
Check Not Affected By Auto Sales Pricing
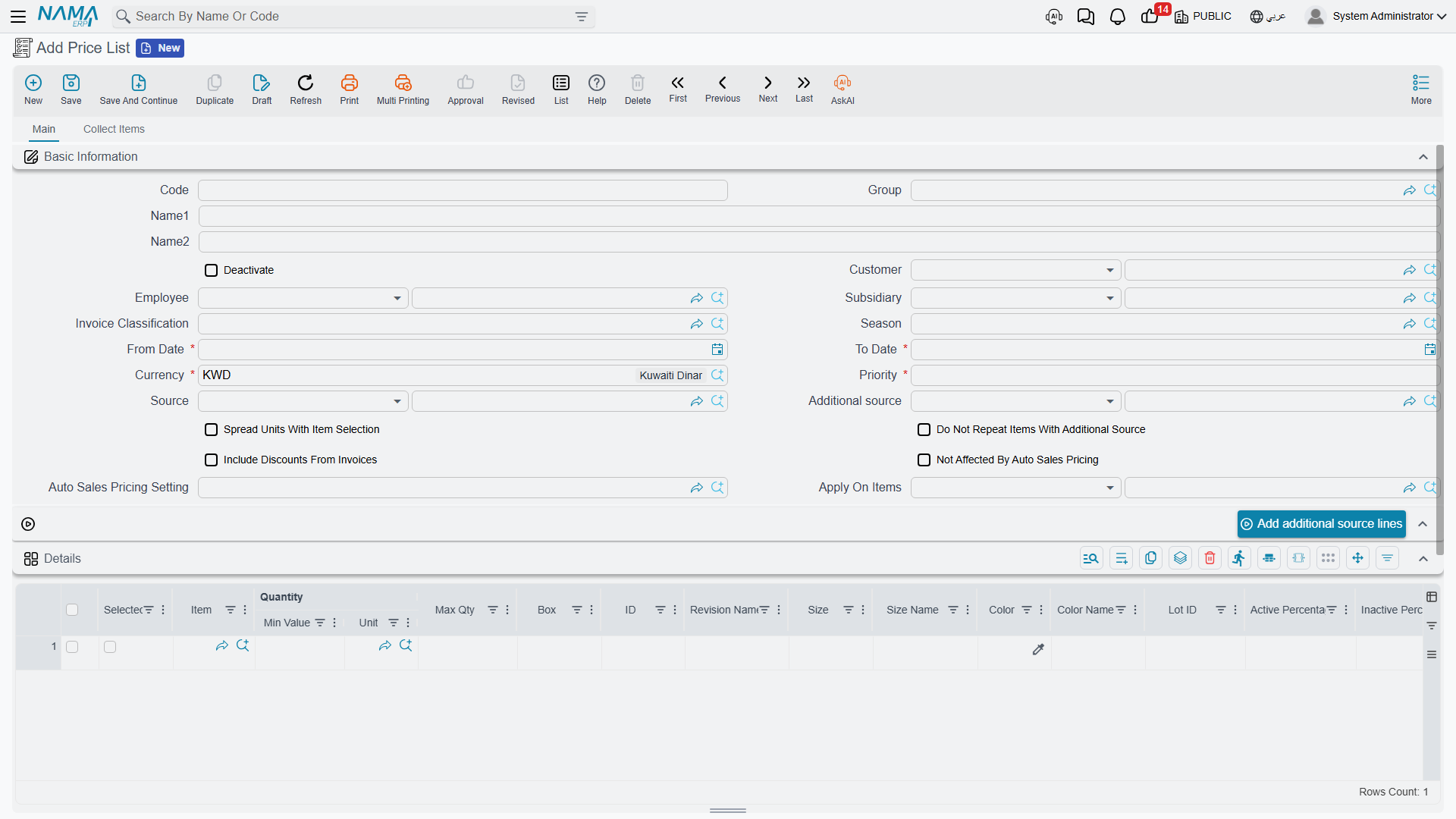click(x=924, y=460)
